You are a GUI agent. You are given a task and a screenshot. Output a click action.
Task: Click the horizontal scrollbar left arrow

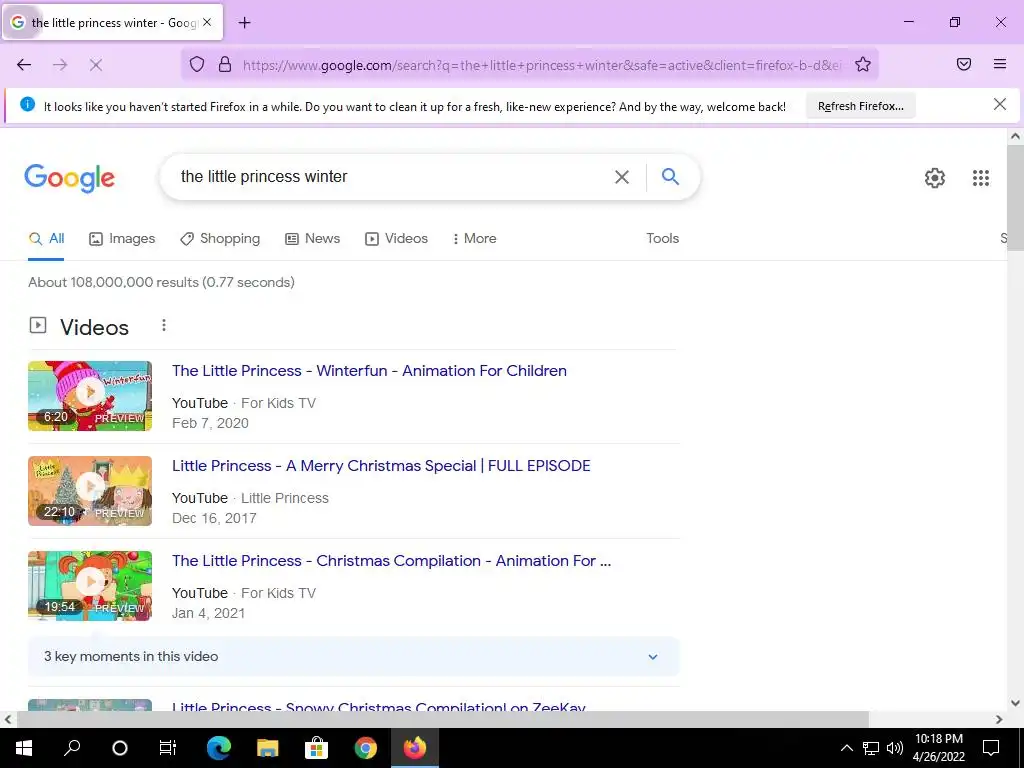click(x=7, y=720)
